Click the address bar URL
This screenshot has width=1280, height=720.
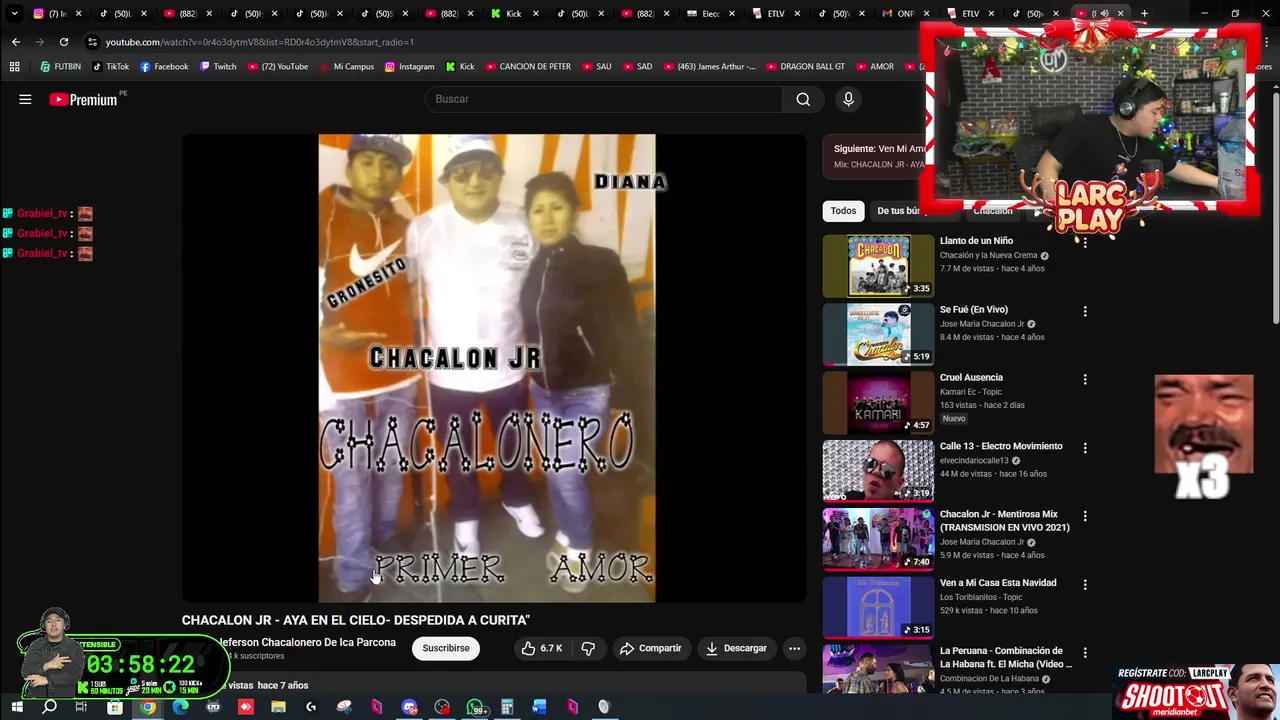tap(260, 42)
